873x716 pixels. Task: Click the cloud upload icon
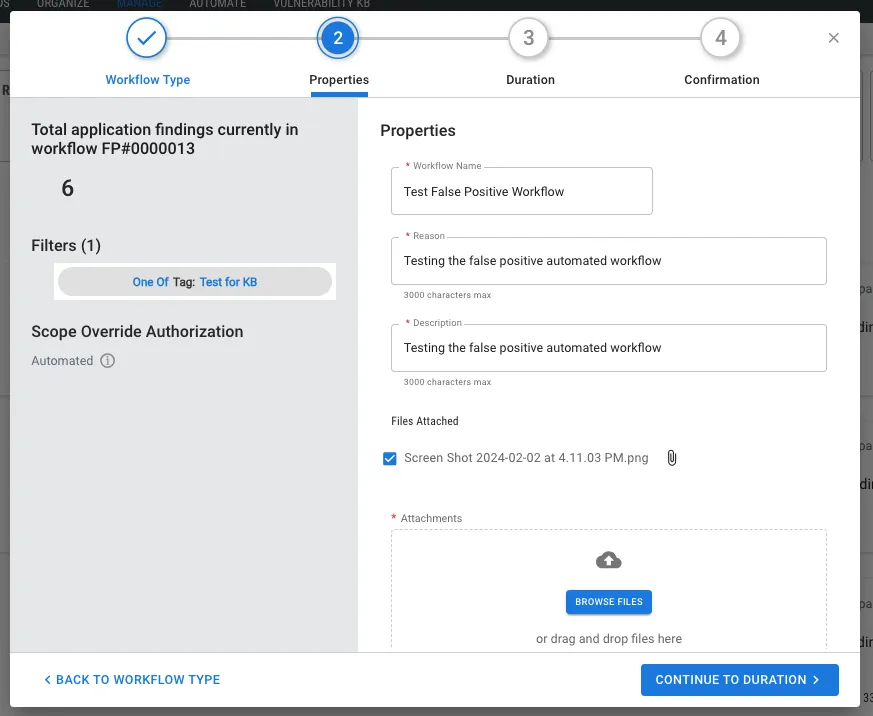pyautogui.click(x=609, y=560)
